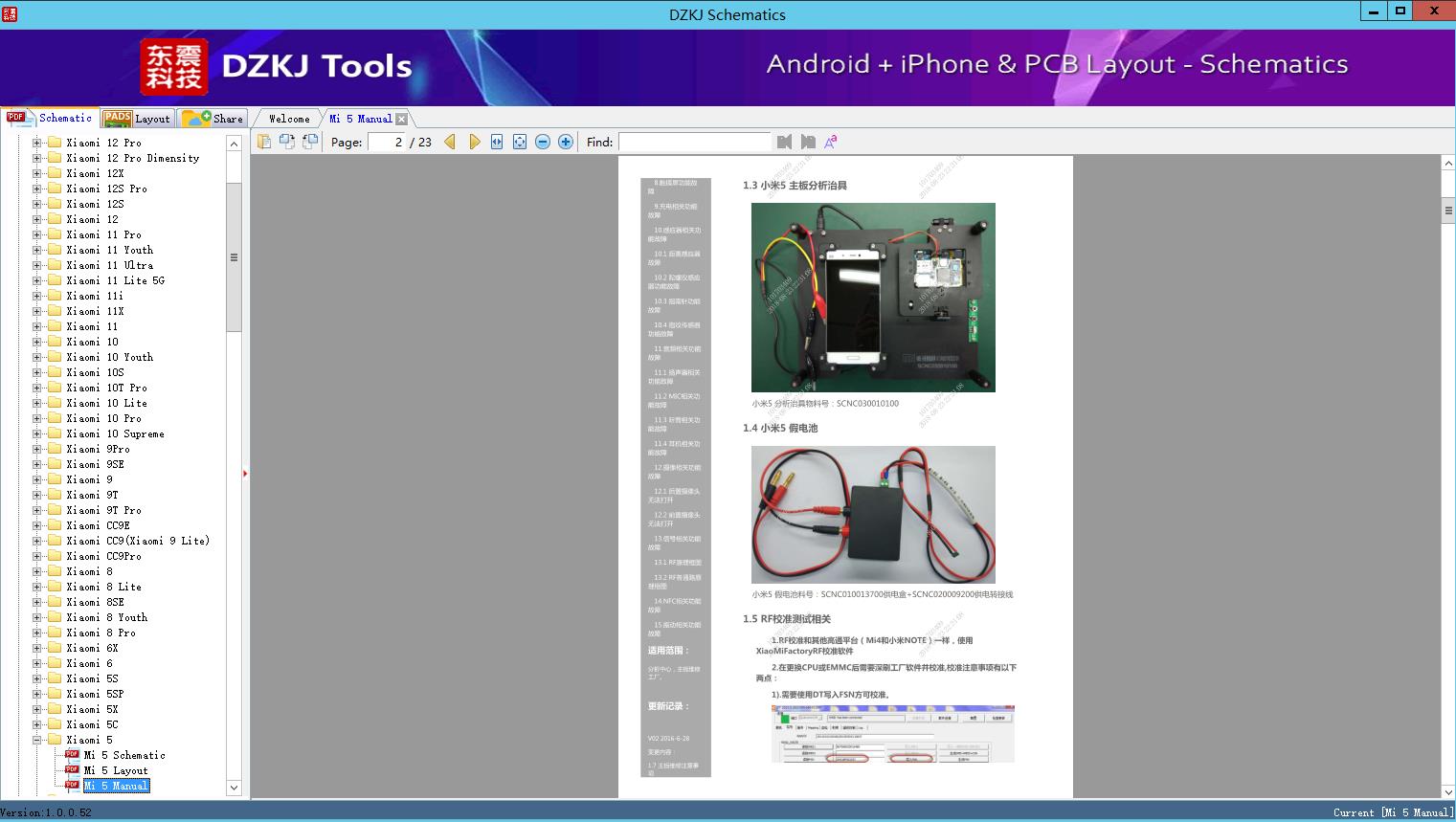Switch to the Schematic tab
This screenshot has height=822, width=1456.
pos(50,118)
